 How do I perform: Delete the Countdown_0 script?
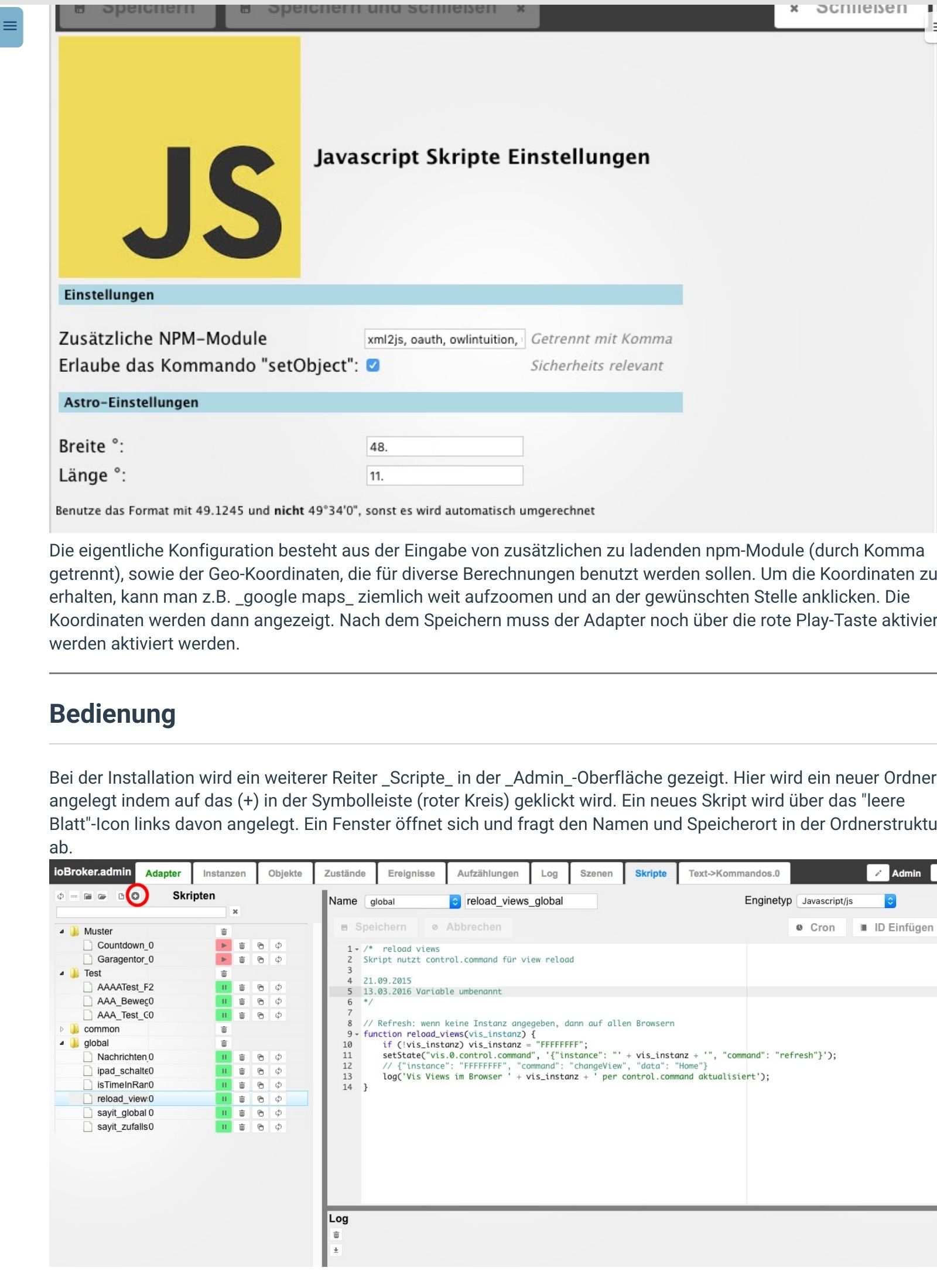[242, 946]
